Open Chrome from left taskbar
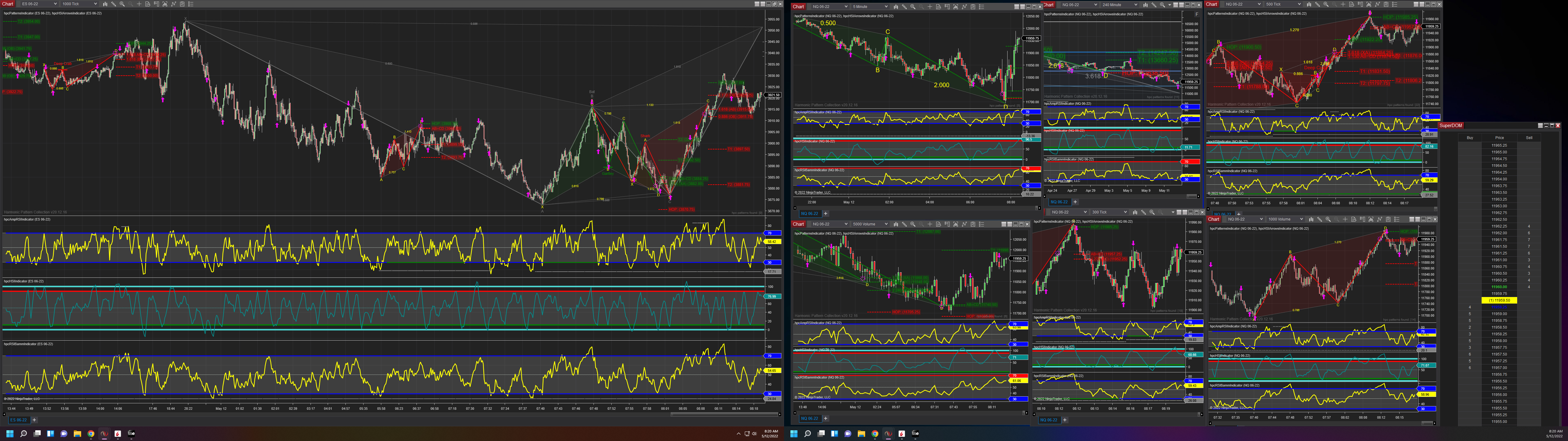This screenshot has width=1568, height=441. 91,434
